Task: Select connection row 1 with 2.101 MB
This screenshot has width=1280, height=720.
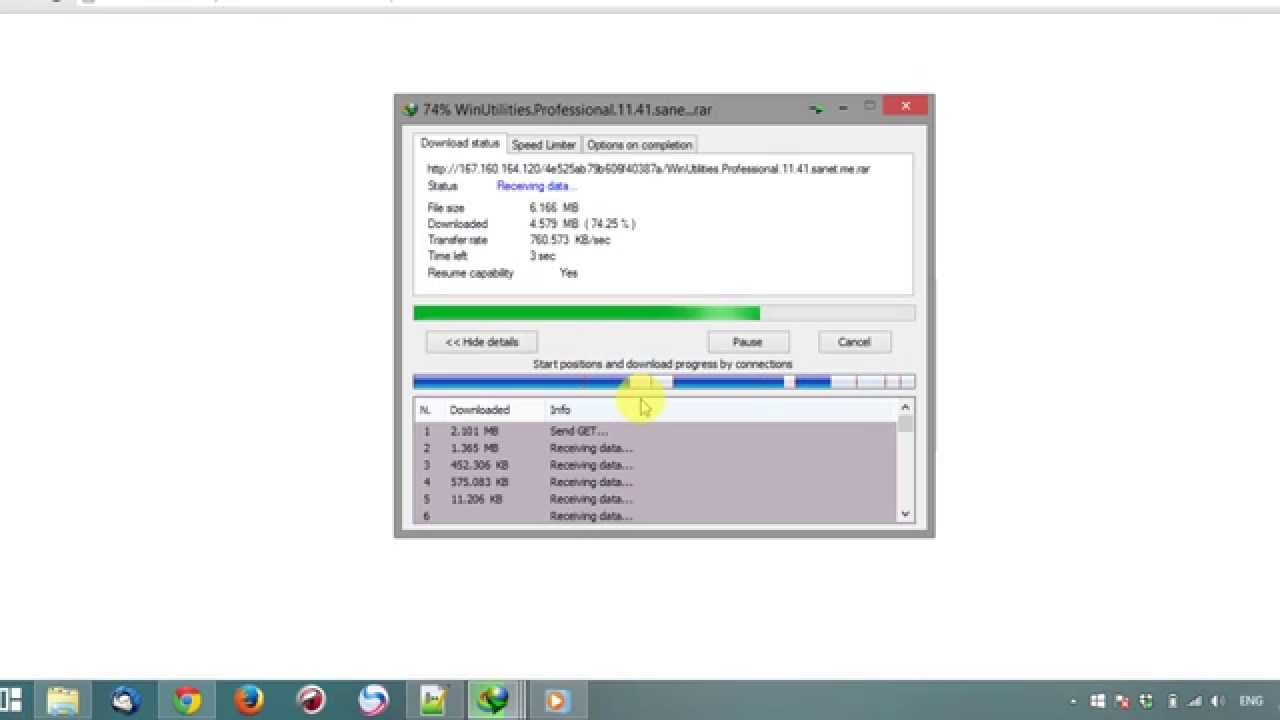Action: (656, 432)
